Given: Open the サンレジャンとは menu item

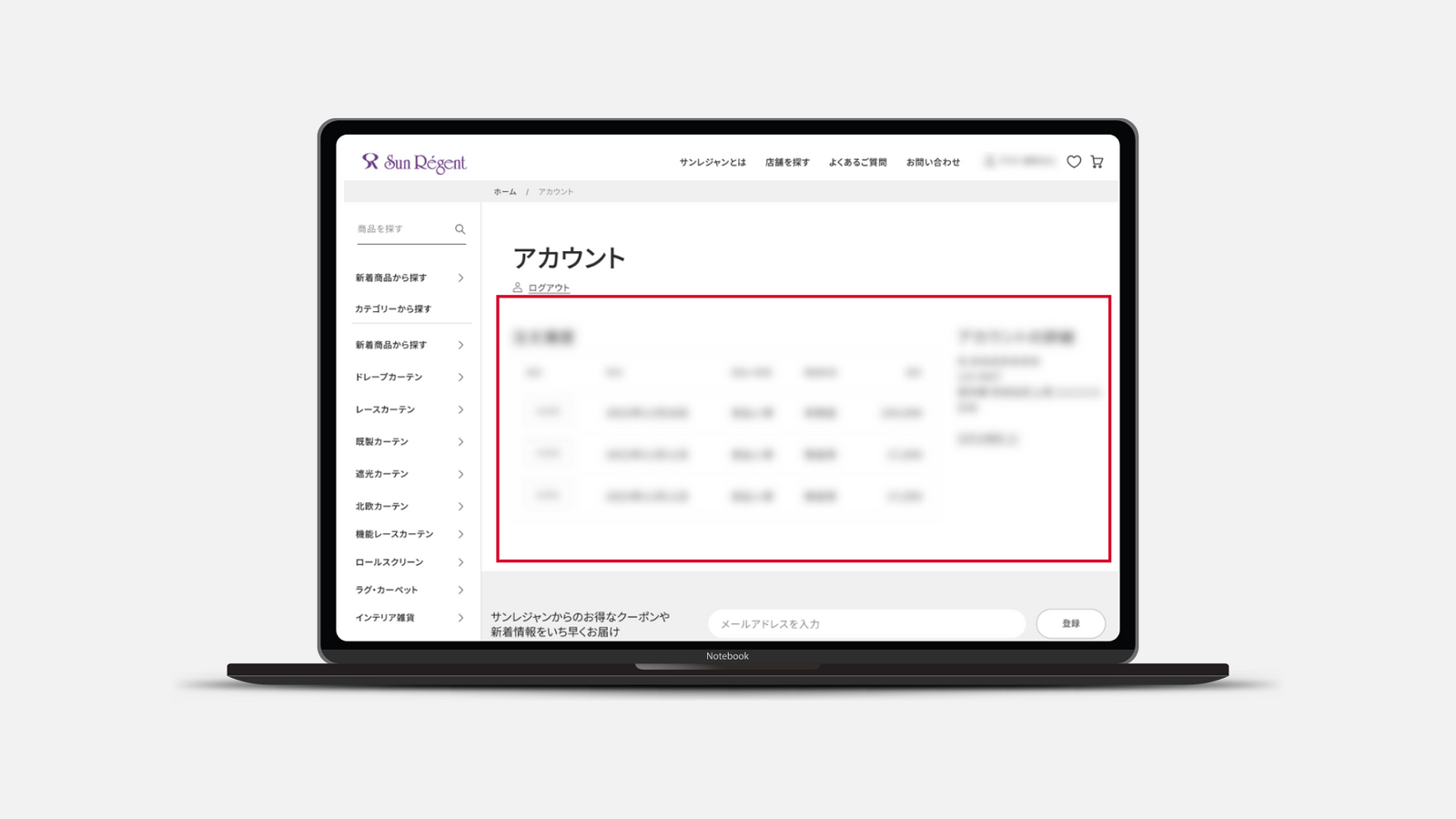Looking at the screenshot, I should click(x=713, y=162).
